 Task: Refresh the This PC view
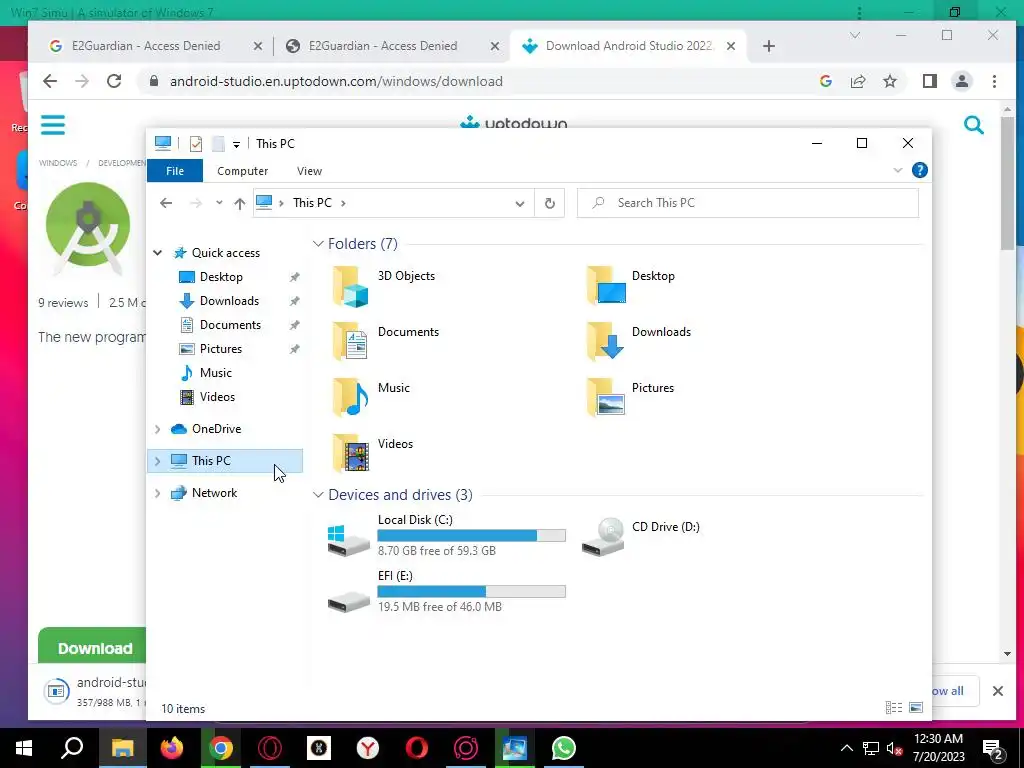(550, 203)
